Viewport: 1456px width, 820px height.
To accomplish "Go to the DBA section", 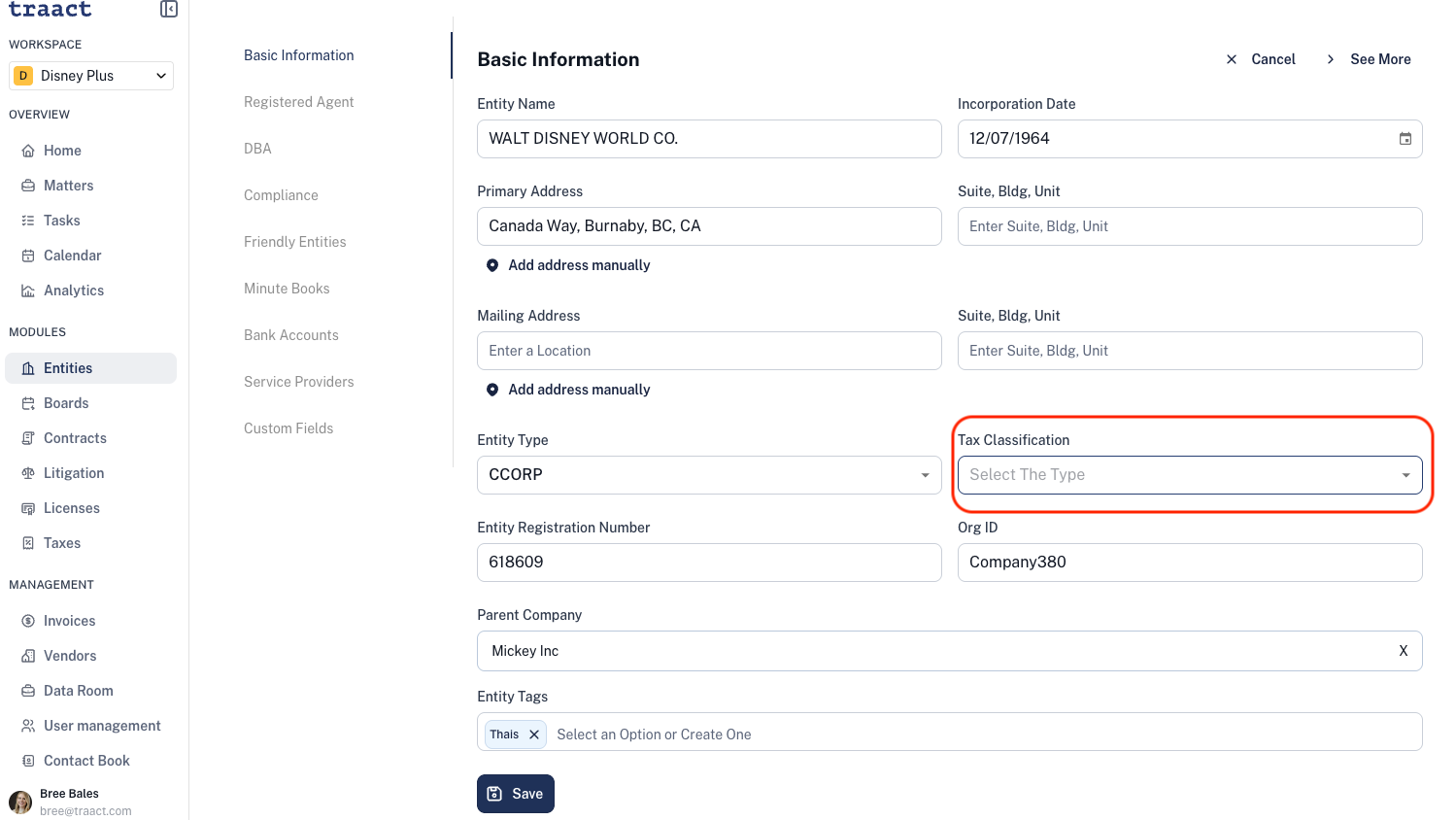I will point(257,149).
